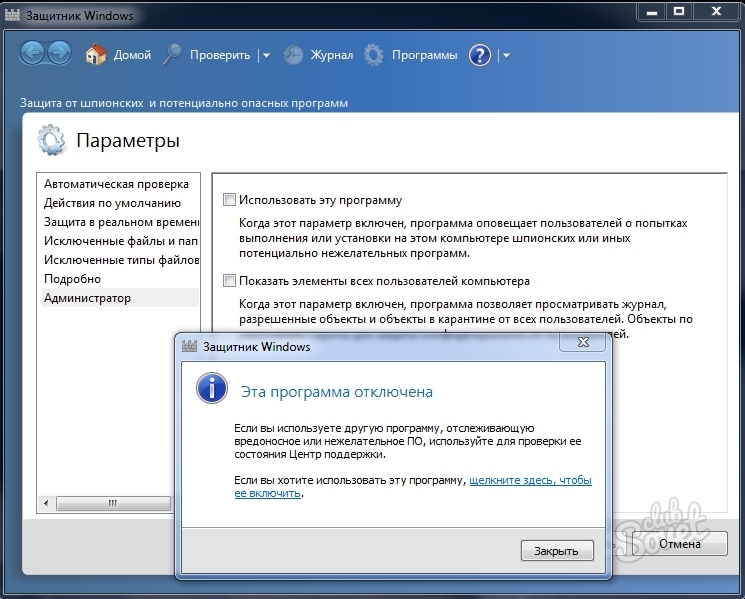Select Исключенные файлы и папки entry
This screenshot has width=745, height=599.
point(121,241)
